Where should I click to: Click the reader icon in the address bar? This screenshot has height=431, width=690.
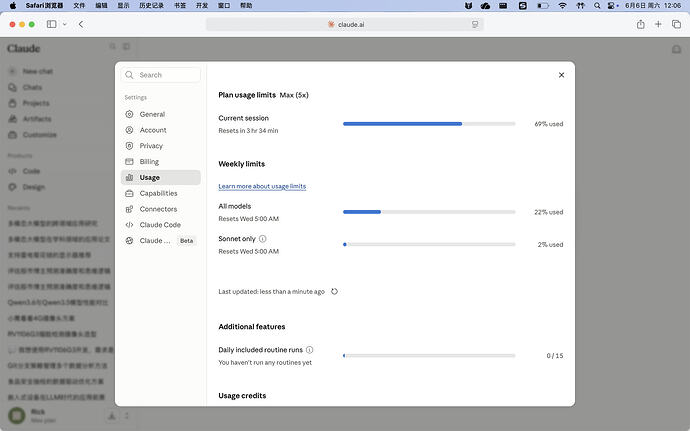475,24
